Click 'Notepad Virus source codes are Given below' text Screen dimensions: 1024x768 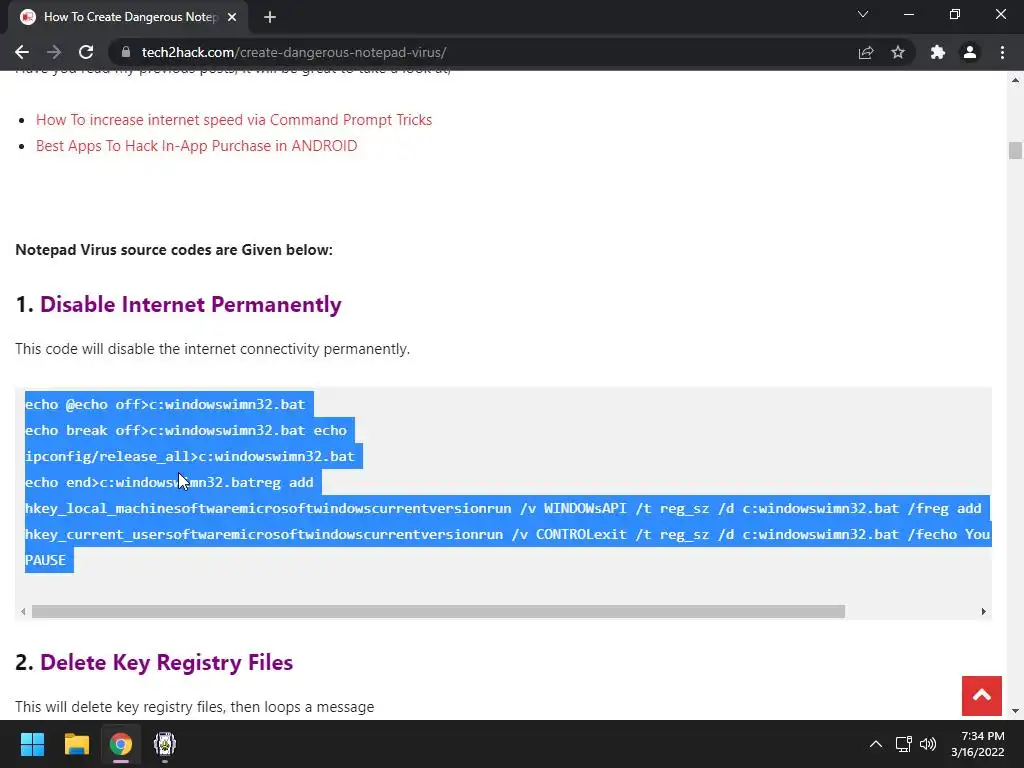pos(174,249)
